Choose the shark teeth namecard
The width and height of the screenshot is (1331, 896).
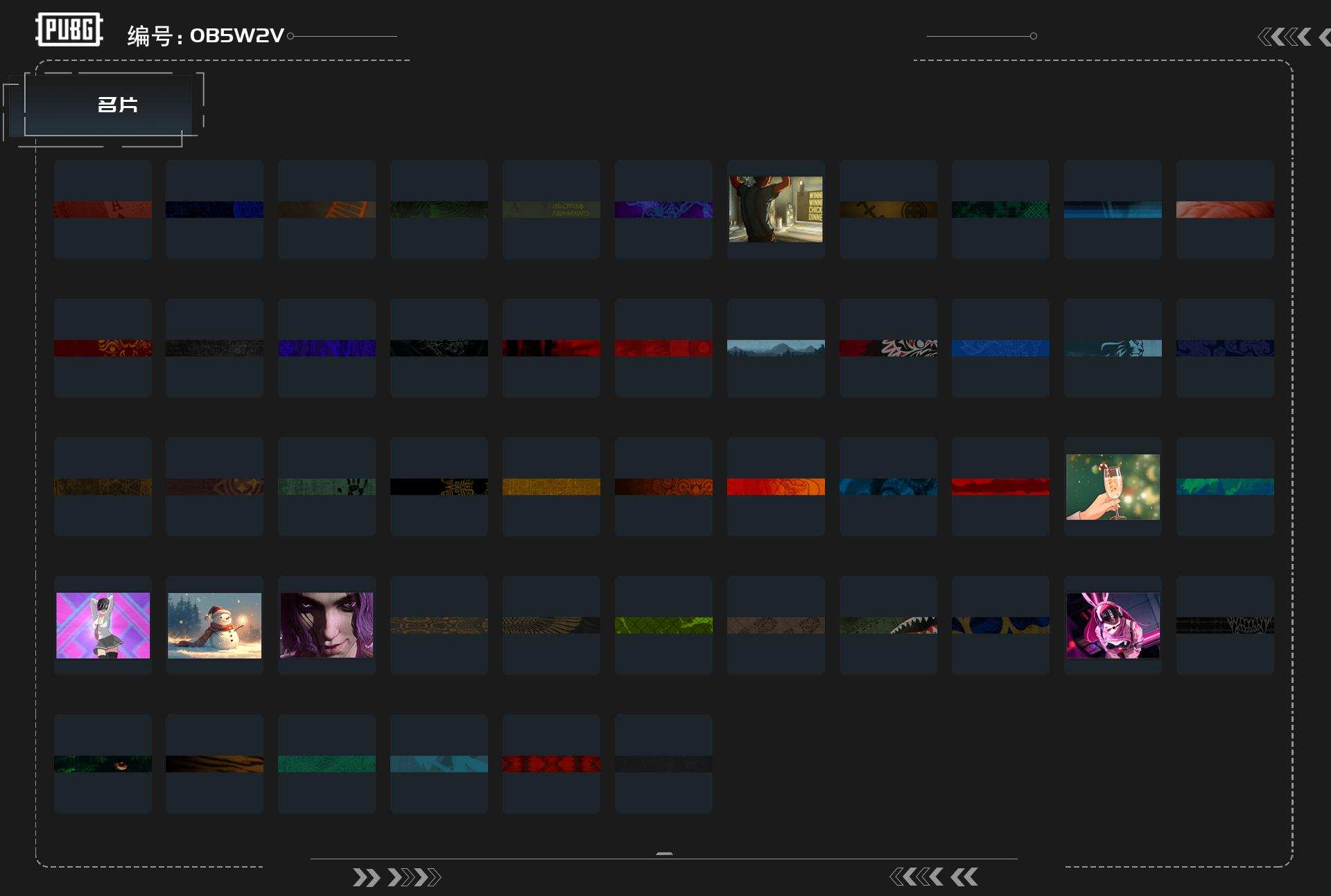(888, 625)
